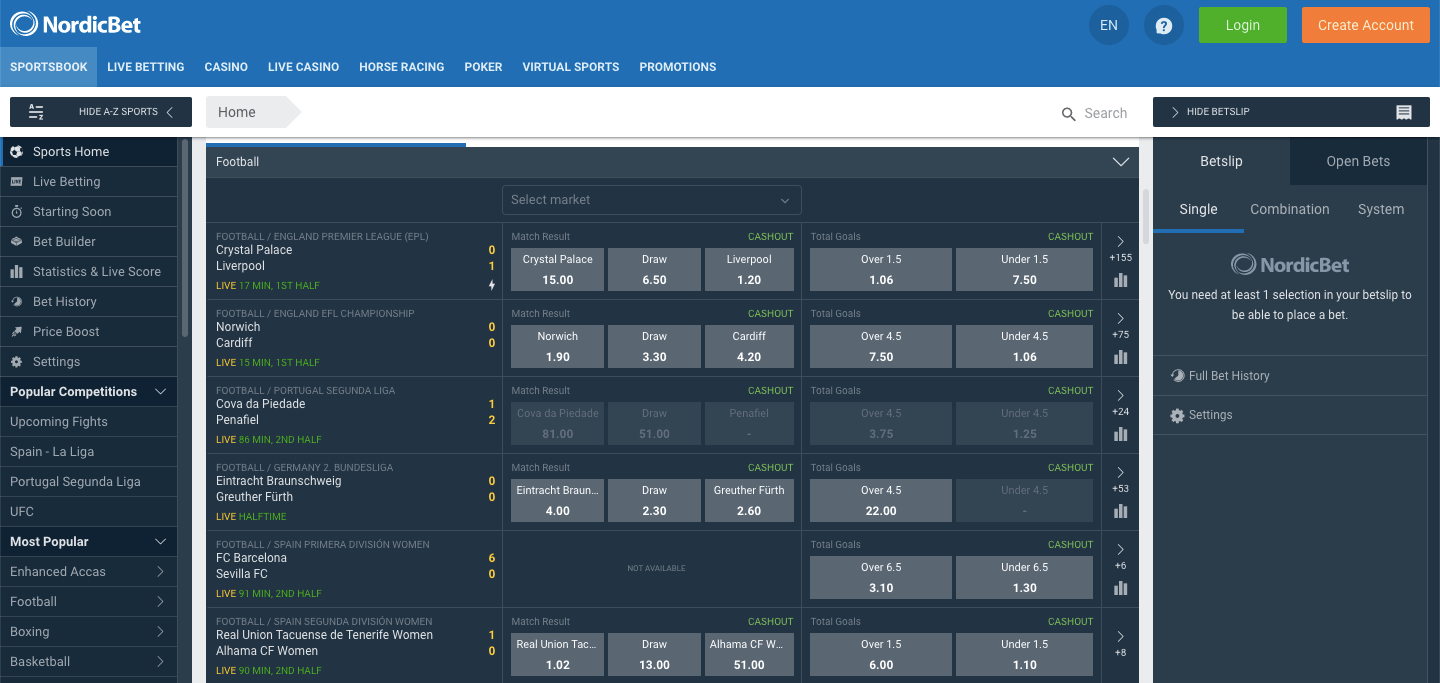The width and height of the screenshot is (1440, 683).
Task: Click the sidebar Settings gear icon
Action: (x=16, y=362)
